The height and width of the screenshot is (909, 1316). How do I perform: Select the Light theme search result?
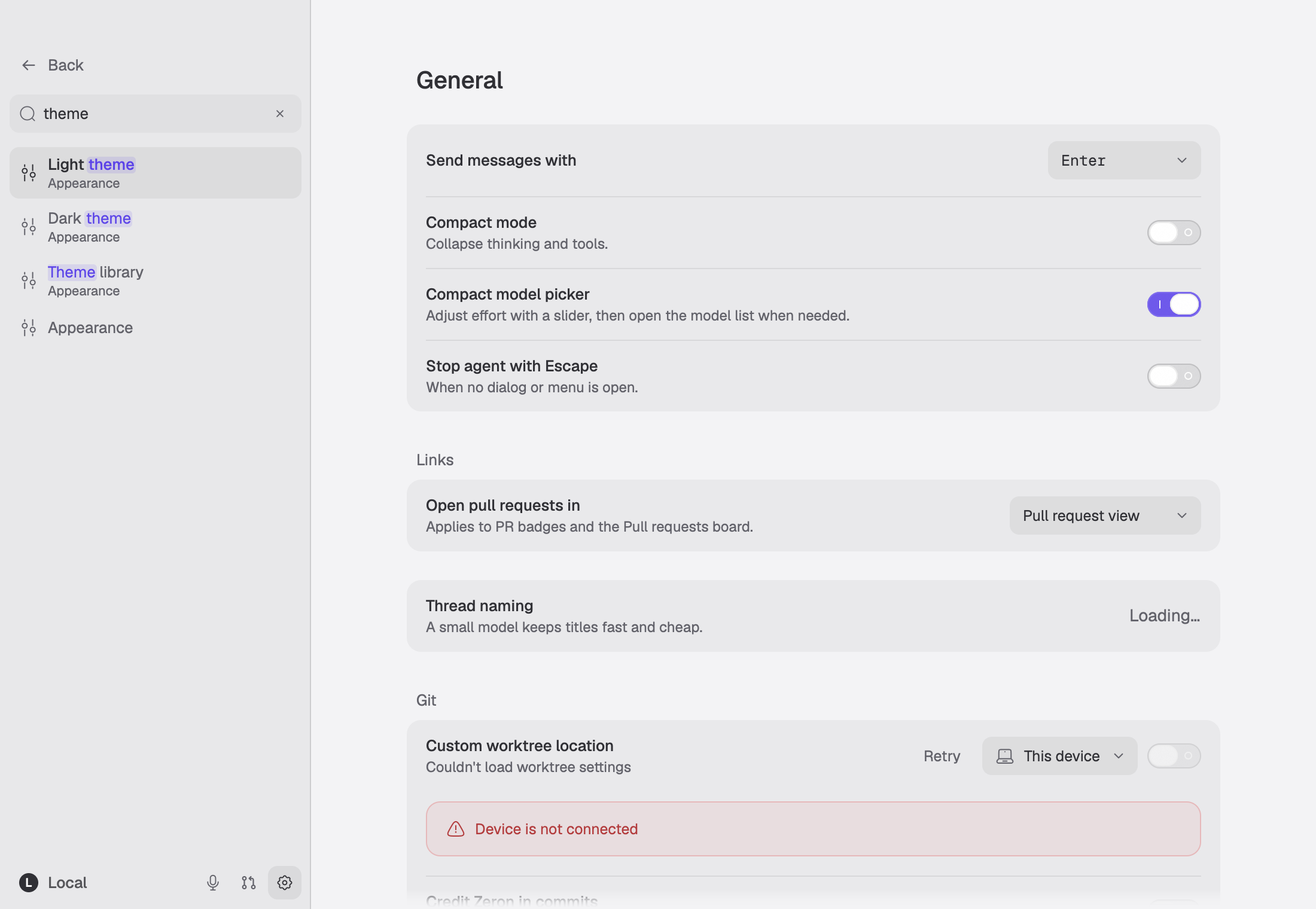(x=156, y=173)
